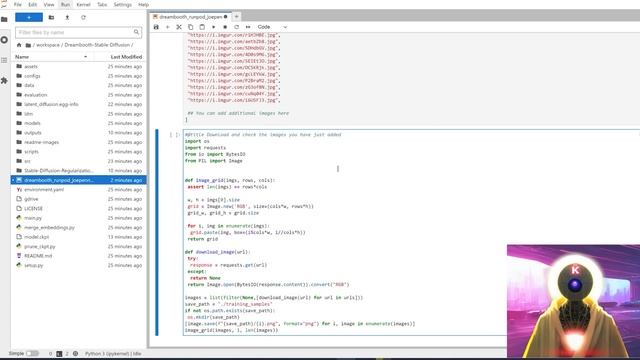This screenshot has width=640, height=360.
Task: Select the evaluation folder
Action: 78,95
